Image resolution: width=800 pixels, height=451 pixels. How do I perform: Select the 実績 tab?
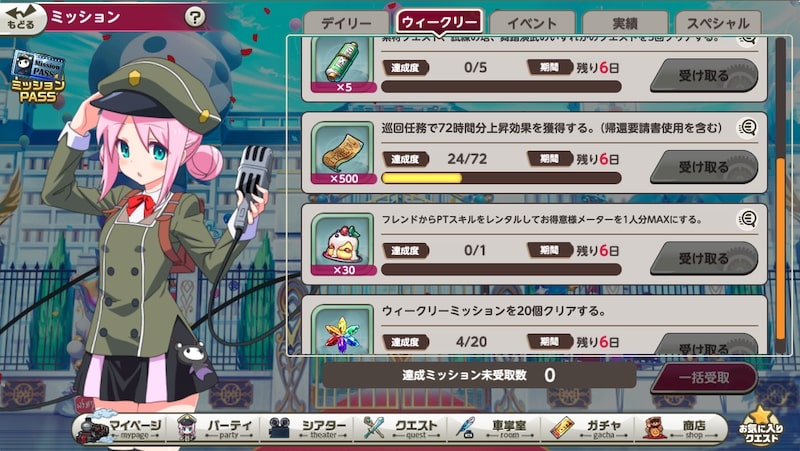(x=625, y=23)
